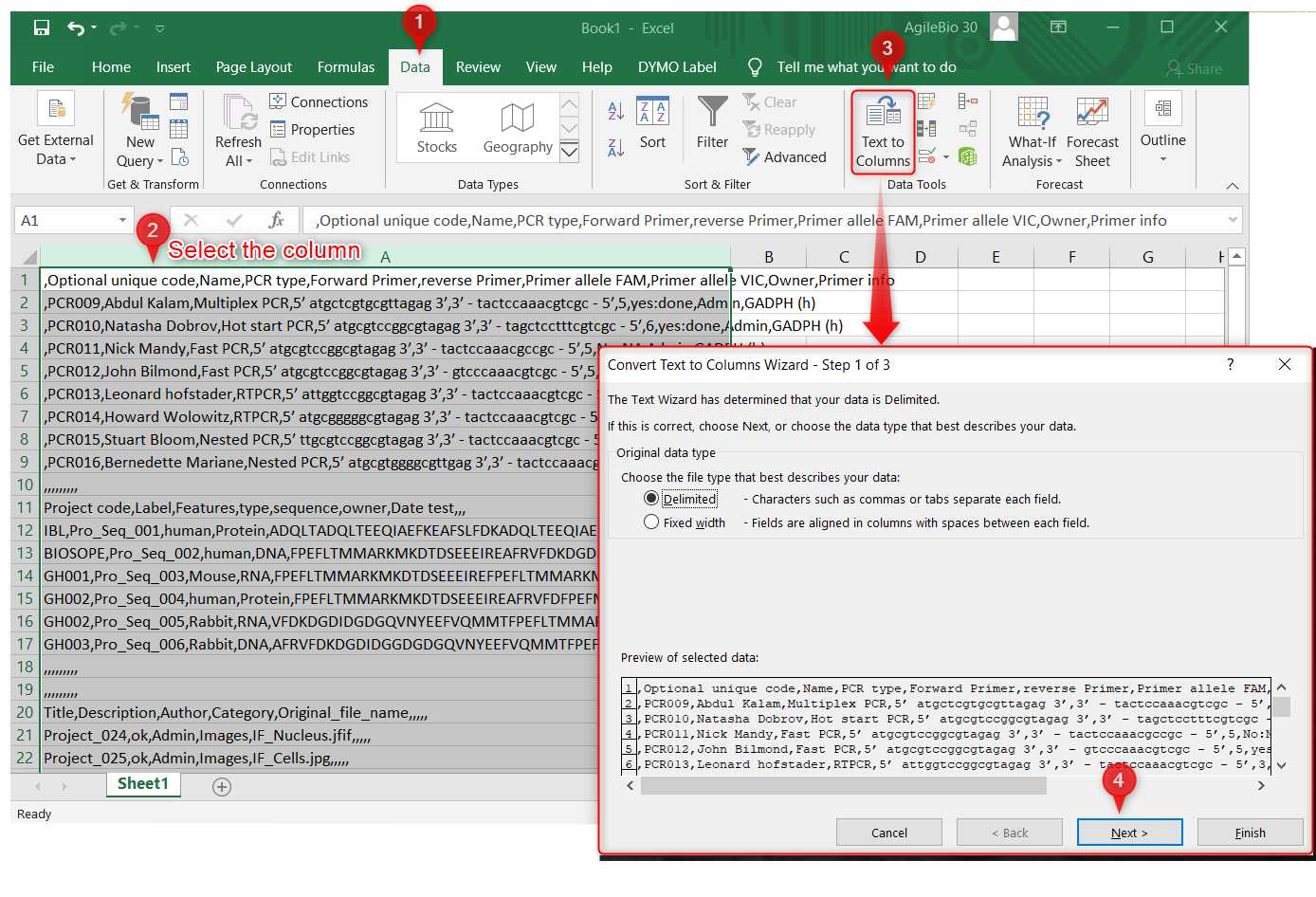Select the Review ribbon tab
The image size is (1316, 897).
point(478,67)
